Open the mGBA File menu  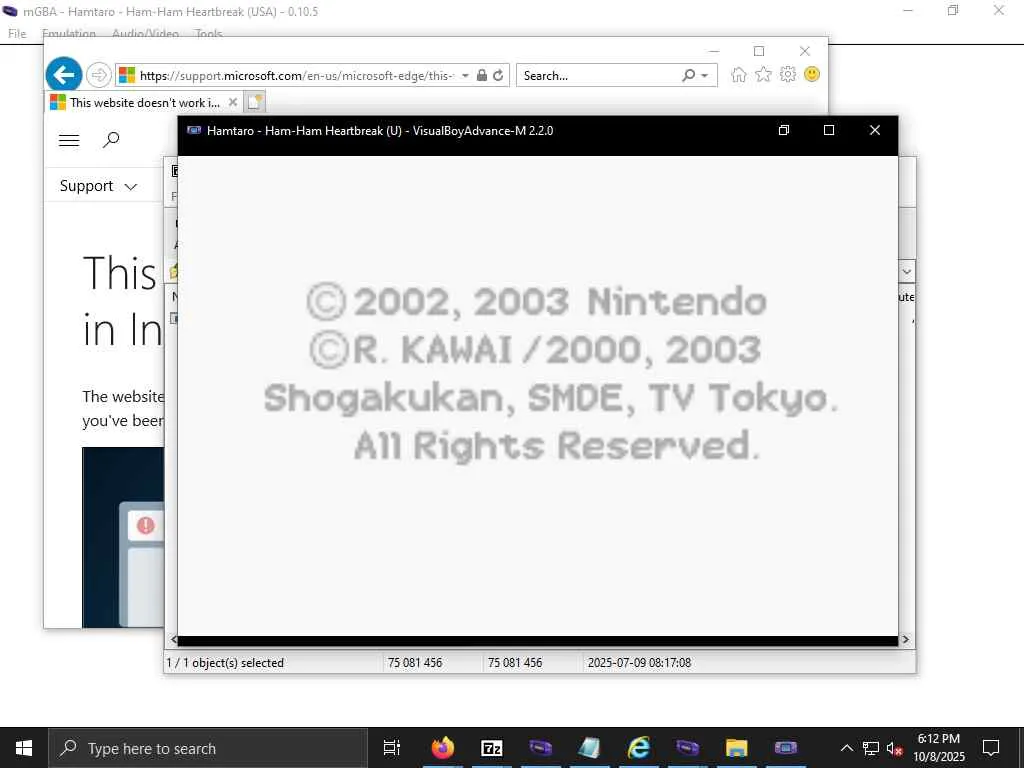point(17,33)
